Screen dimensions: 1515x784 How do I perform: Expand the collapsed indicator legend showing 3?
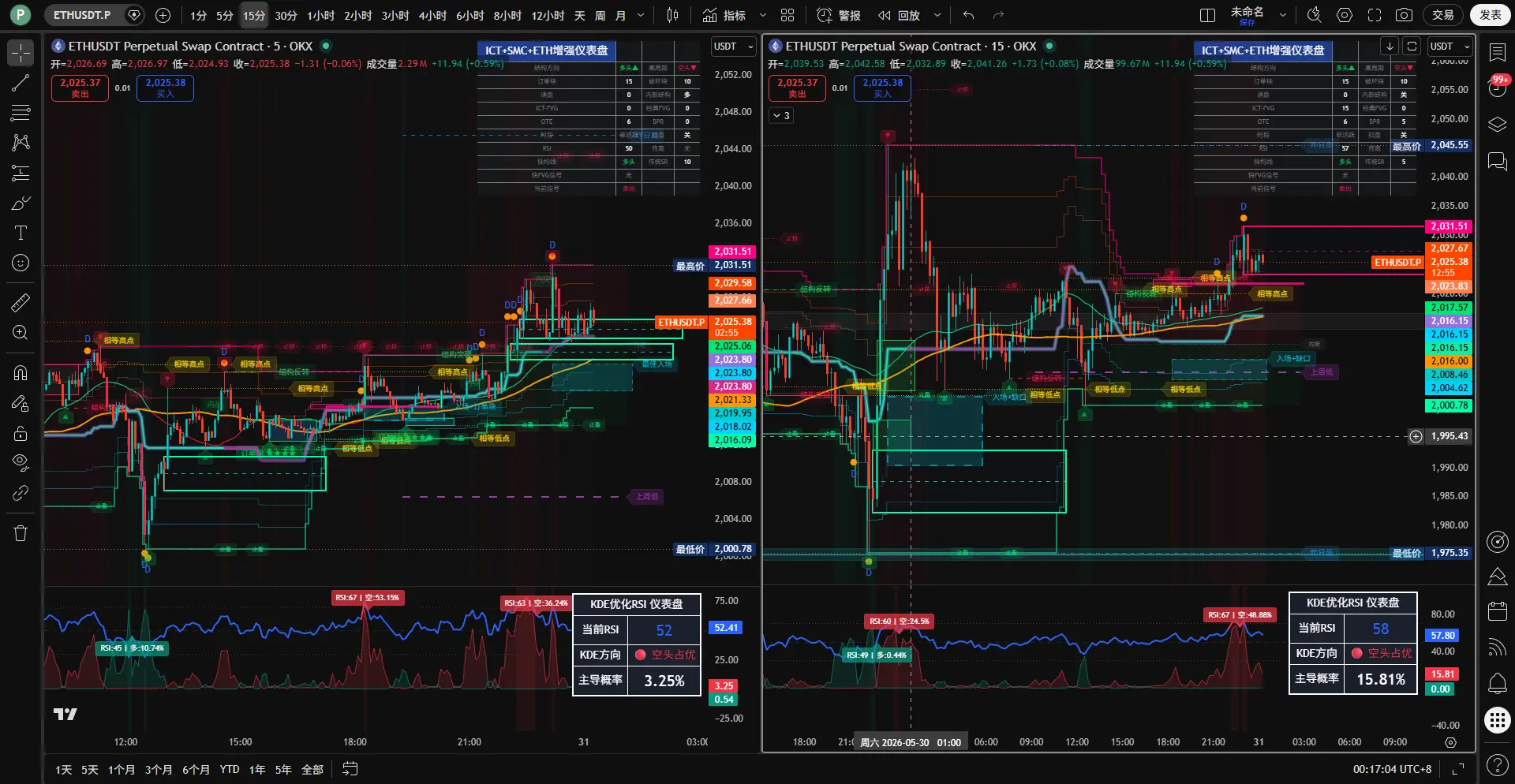[781, 115]
